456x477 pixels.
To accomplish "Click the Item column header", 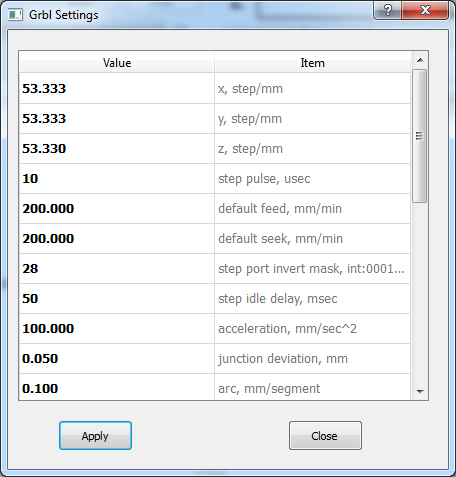I will pos(312,63).
